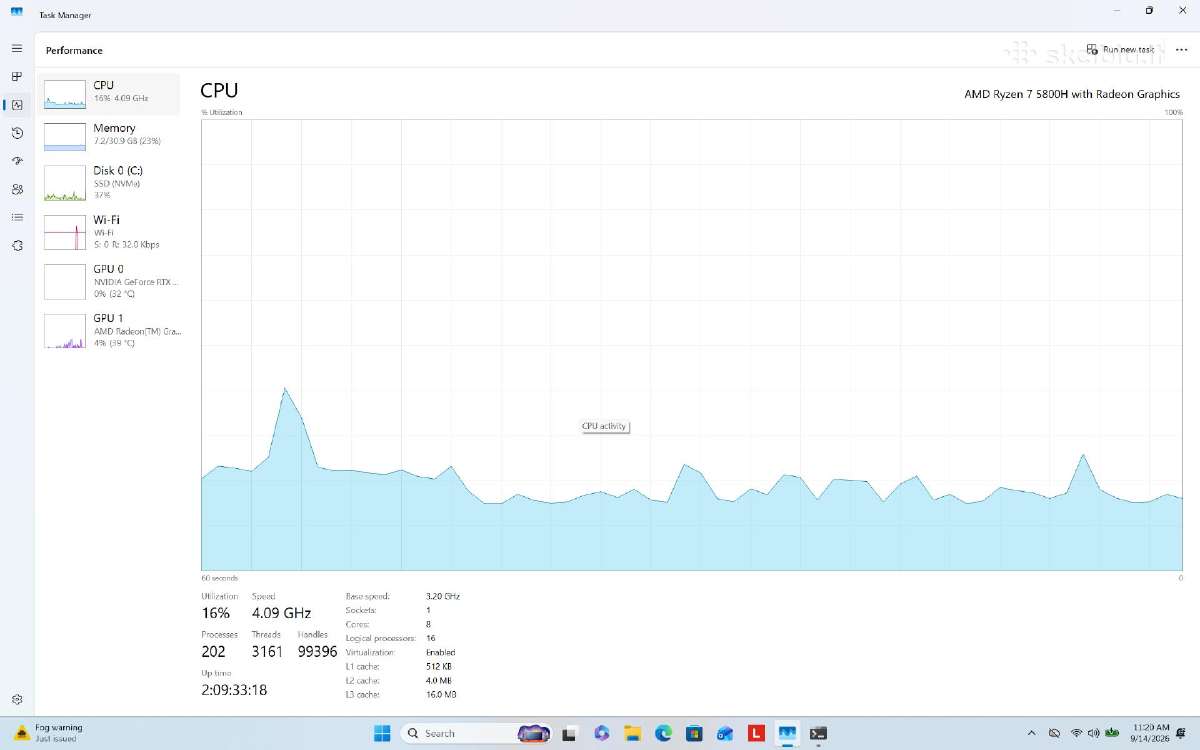Open Task View from the taskbar
Viewport: 1200px width, 750px height.
coord(570,733)
